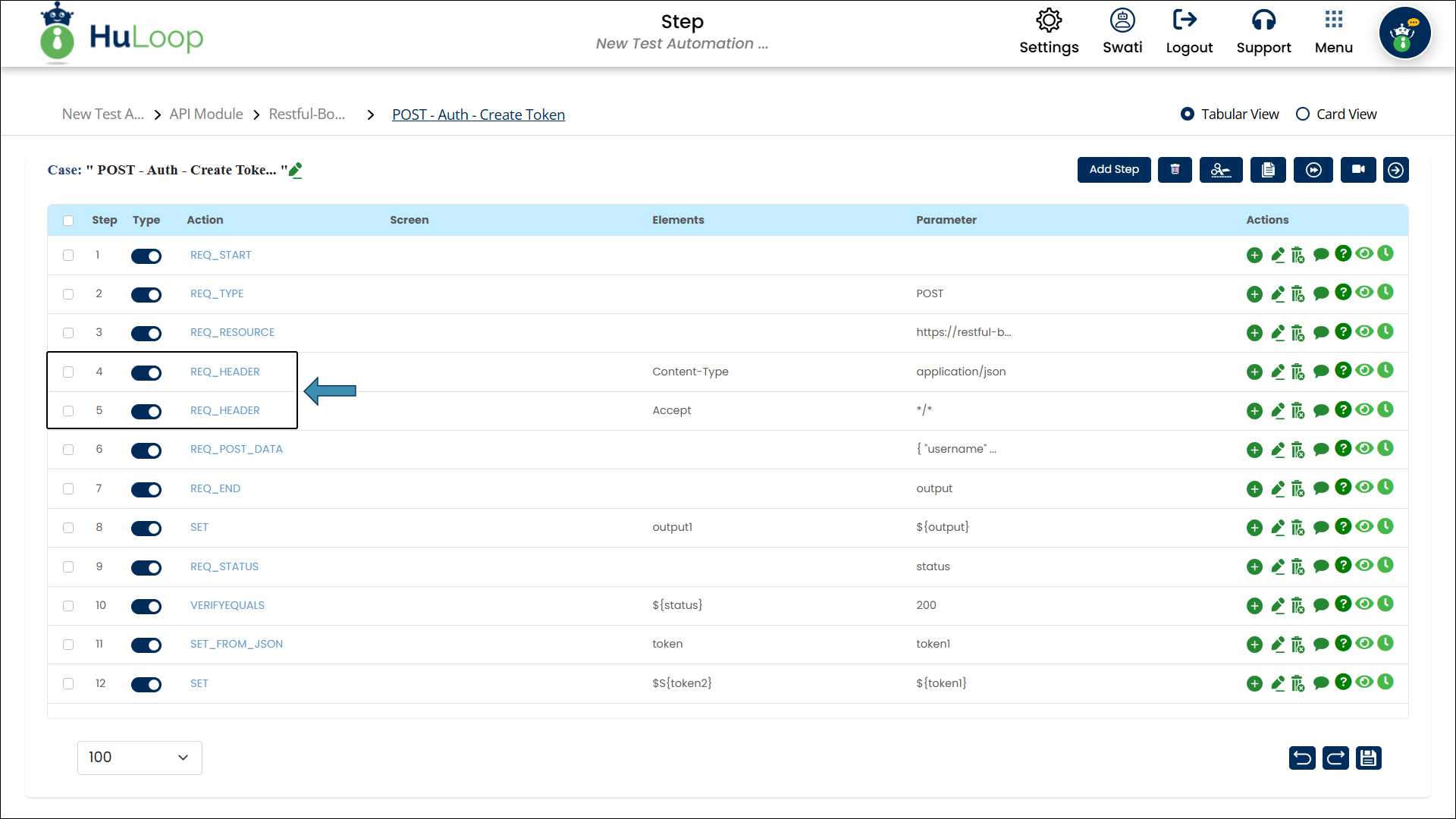The width and height of the screenshot is (1456, 819).
Task: Click the comment bubble on REQ_END row
Action: (1321, 488)
